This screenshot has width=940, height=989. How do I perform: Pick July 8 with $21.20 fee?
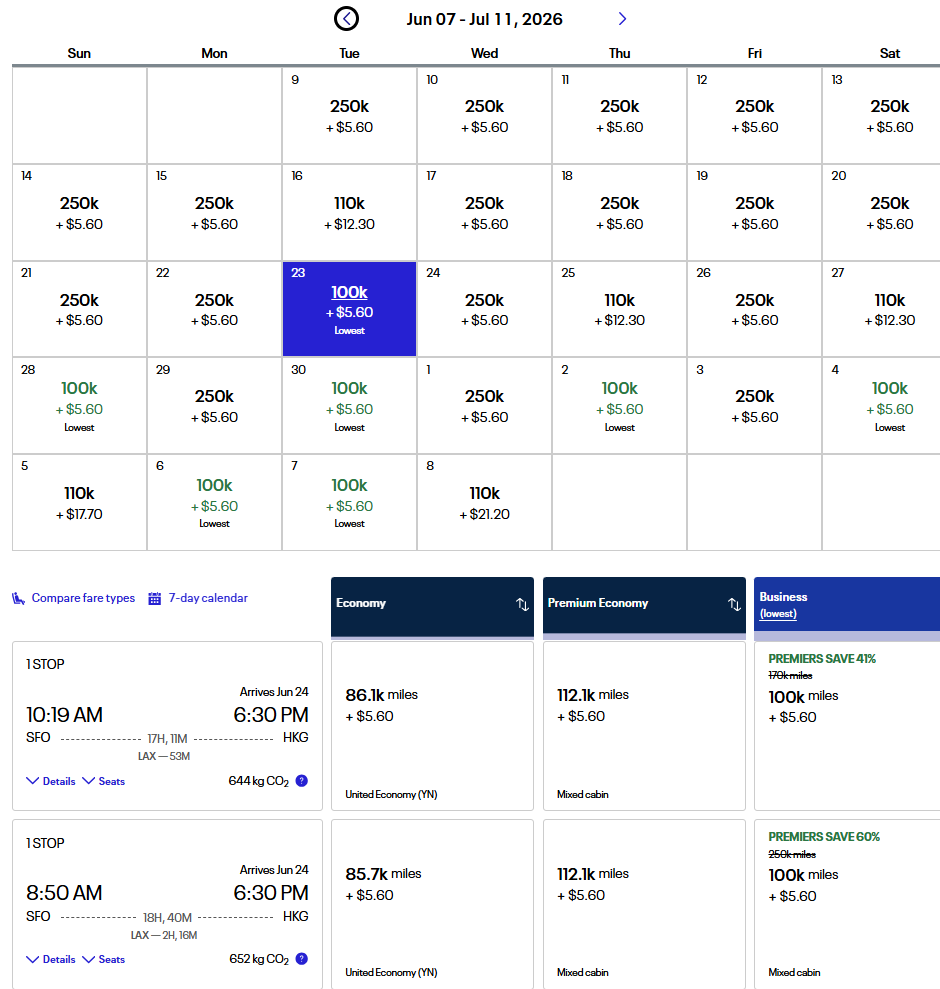pos(484,503)
